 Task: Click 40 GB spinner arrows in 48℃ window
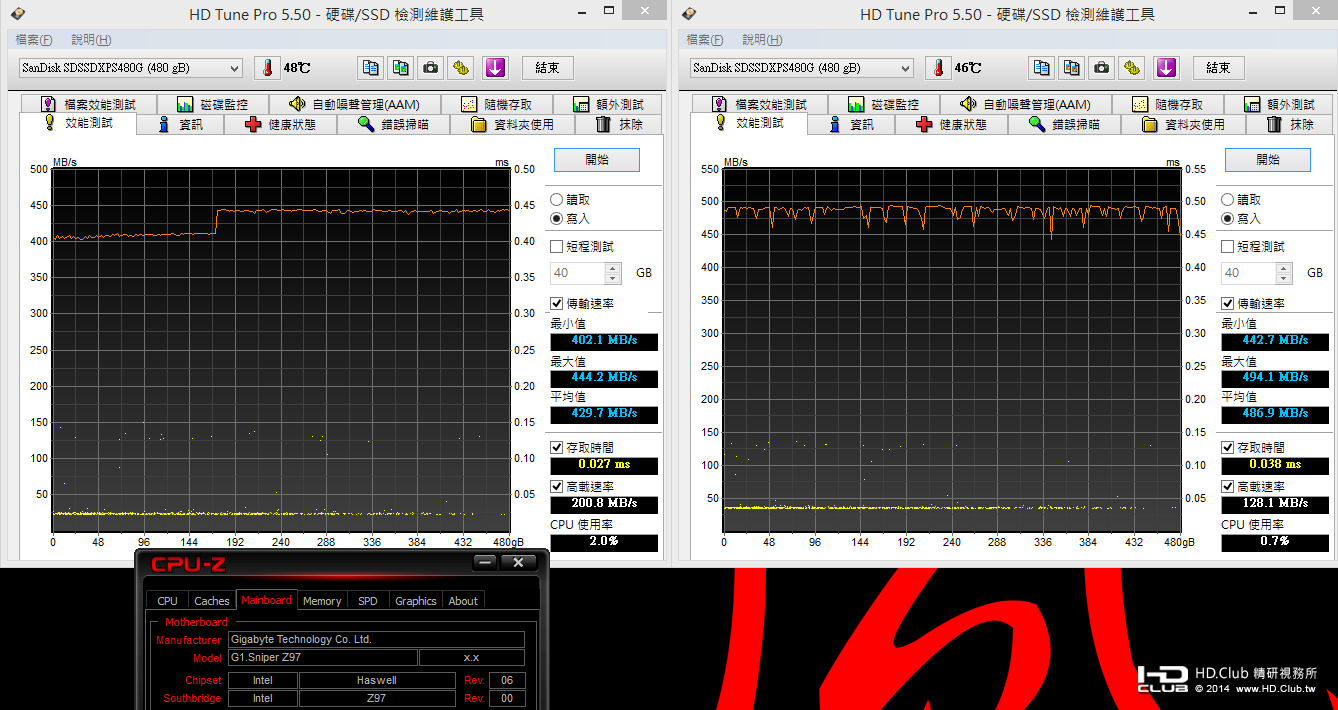coord(613,273)
